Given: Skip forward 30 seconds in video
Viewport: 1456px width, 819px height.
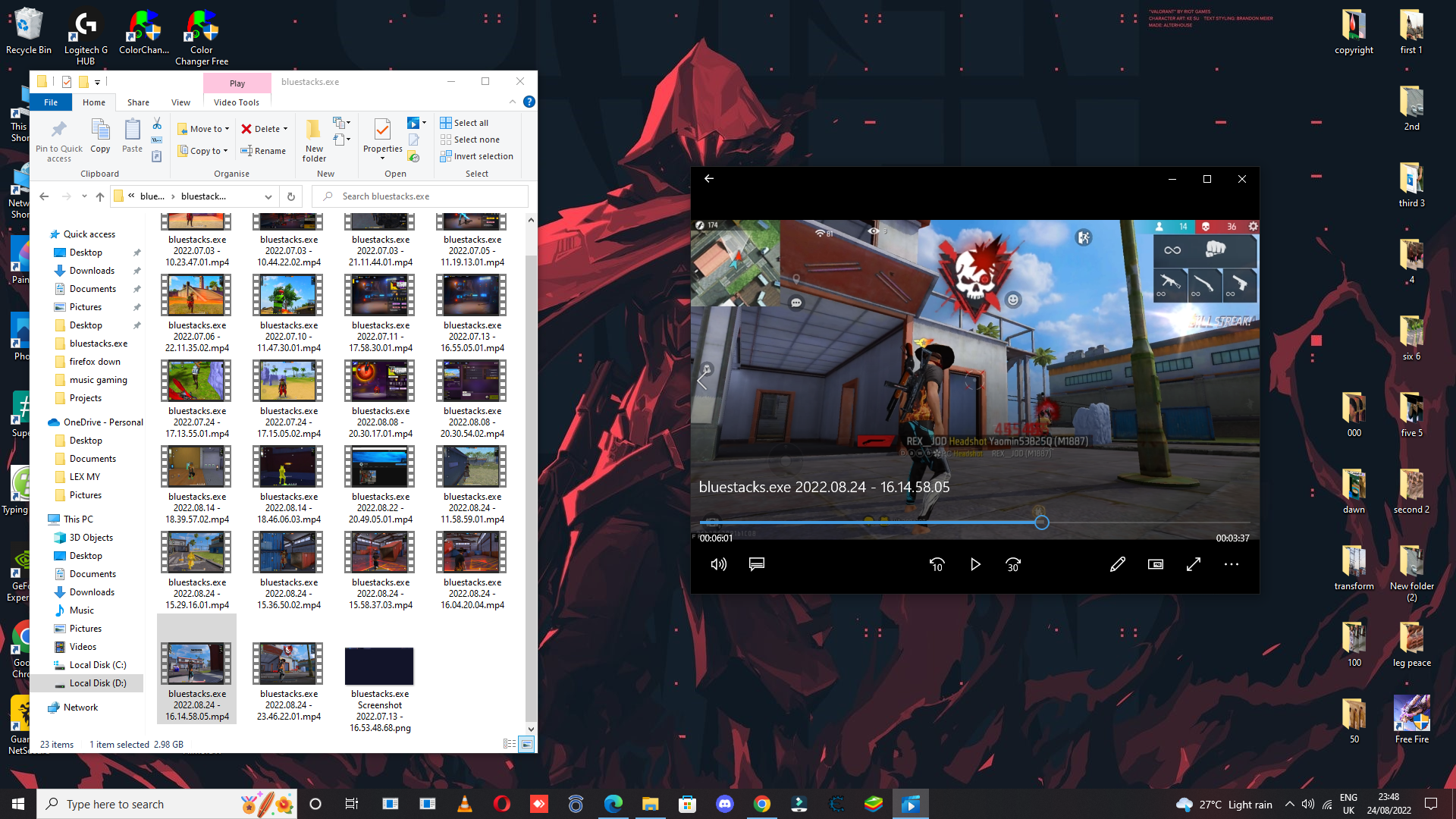Looking at the screenshot, I should [1013, 565].
